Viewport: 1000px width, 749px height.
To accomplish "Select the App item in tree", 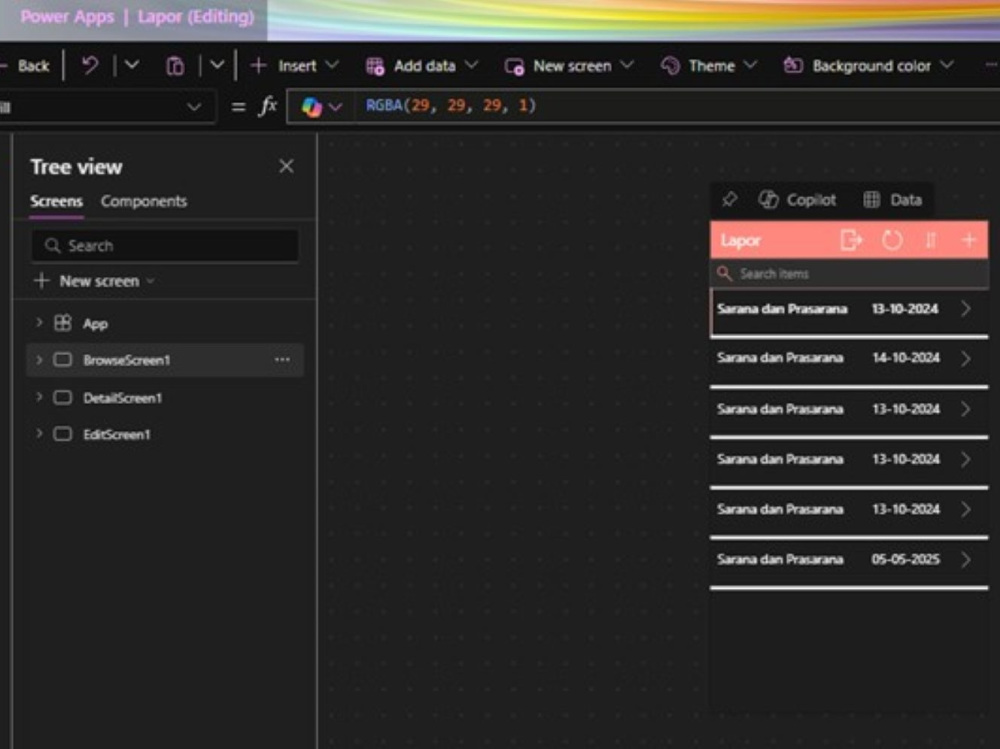I will (x=95, y=324).
